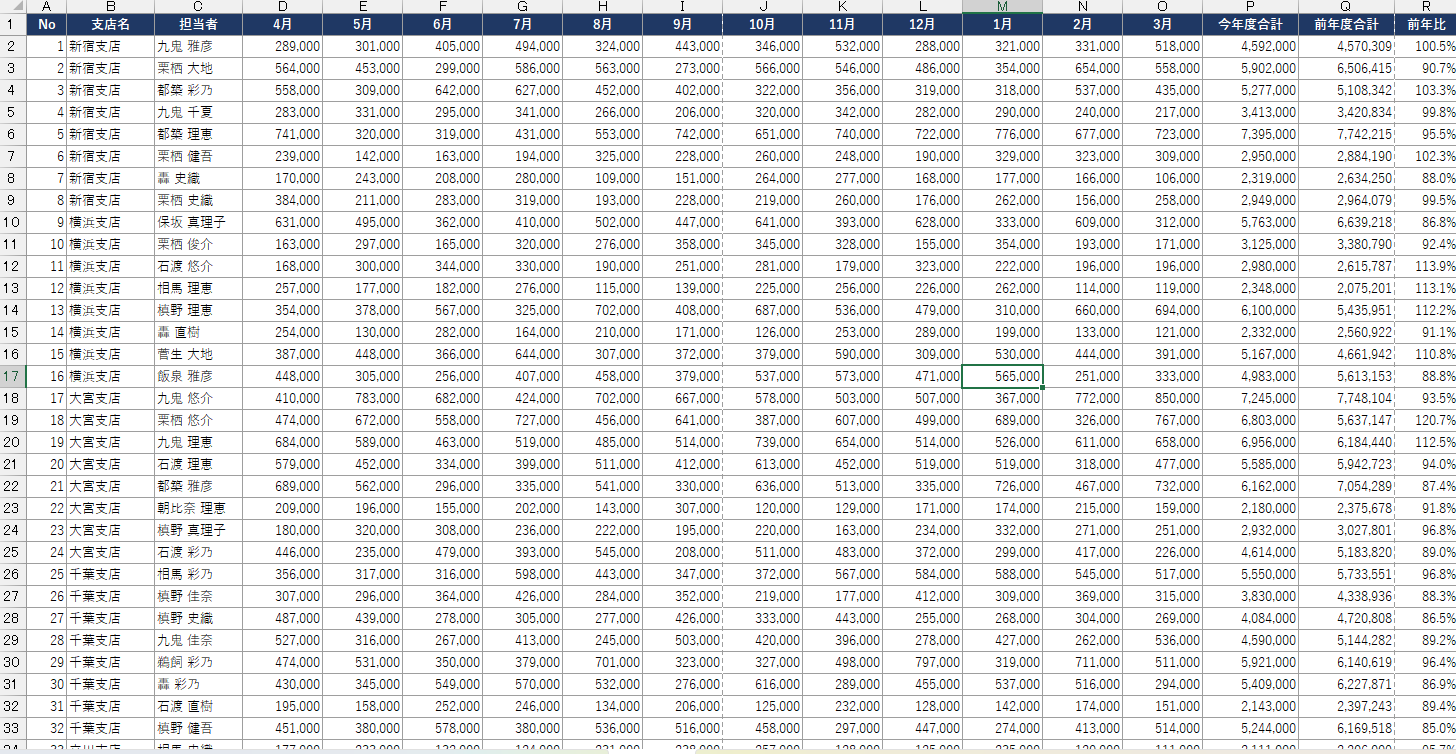Select the cell containing 565,000

pyautogui.click(x=1002, y=376)
